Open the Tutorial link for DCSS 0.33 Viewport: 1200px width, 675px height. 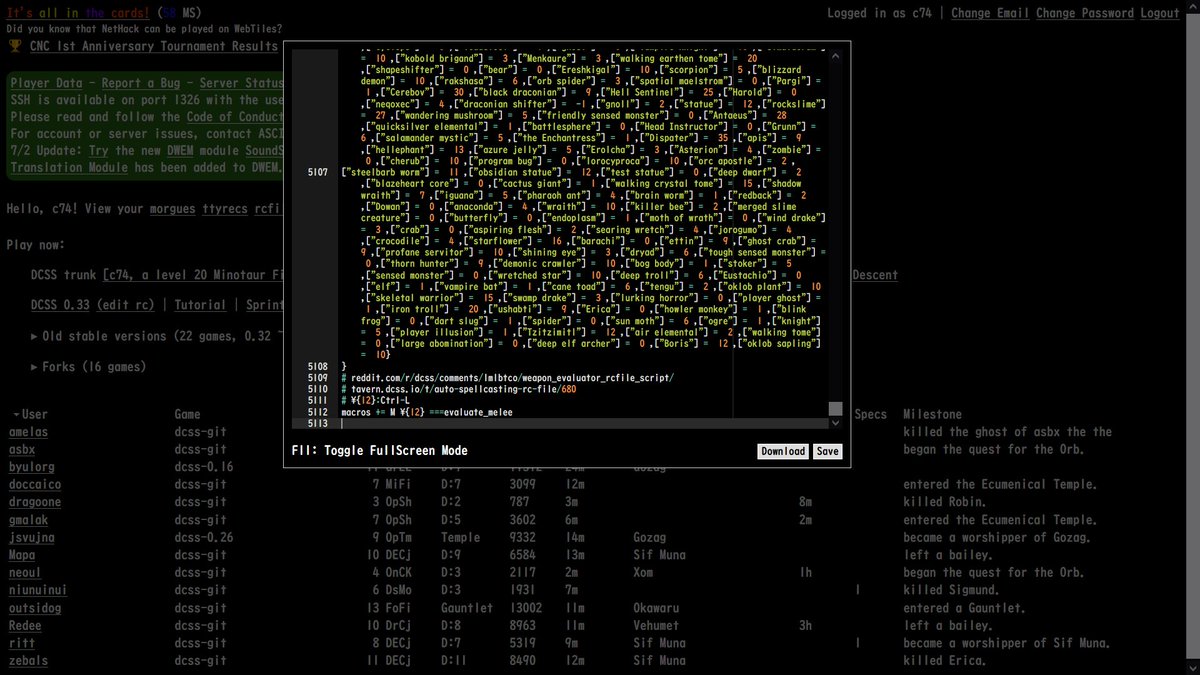click(x=201, y=305)
